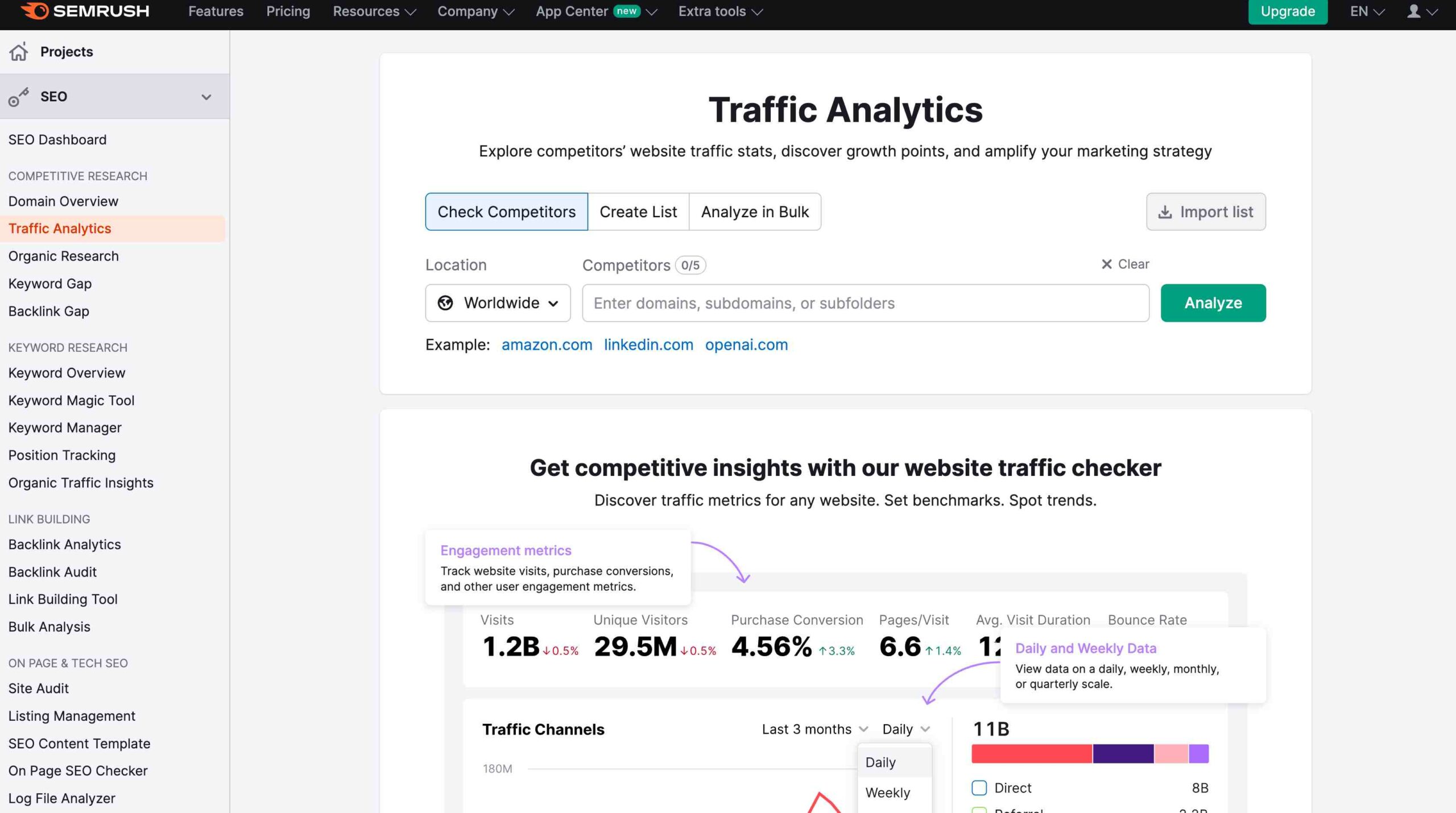Select the Direct traffic checkbox
The height and width of the screenshot is (813, 1456).
pos(980,787)
